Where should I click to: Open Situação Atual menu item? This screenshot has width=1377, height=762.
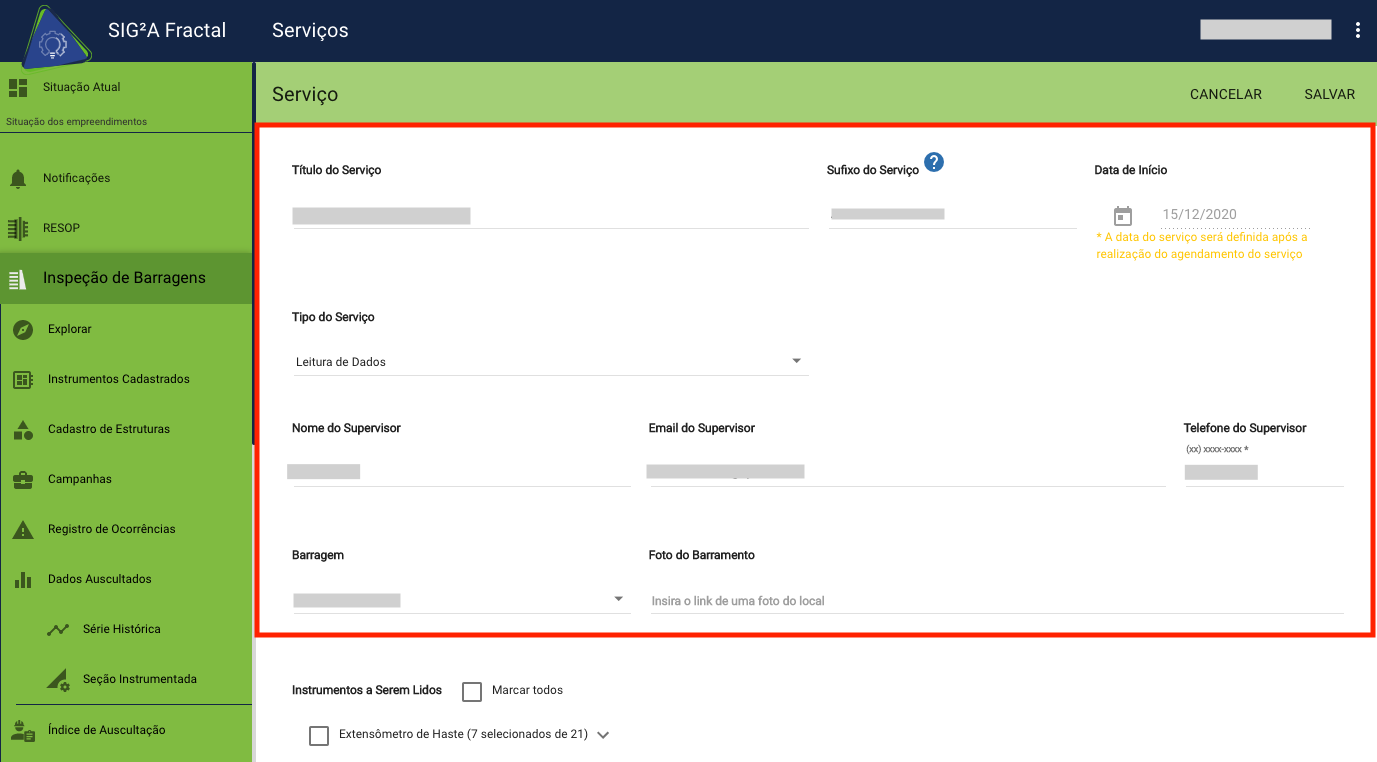point(126,87)
